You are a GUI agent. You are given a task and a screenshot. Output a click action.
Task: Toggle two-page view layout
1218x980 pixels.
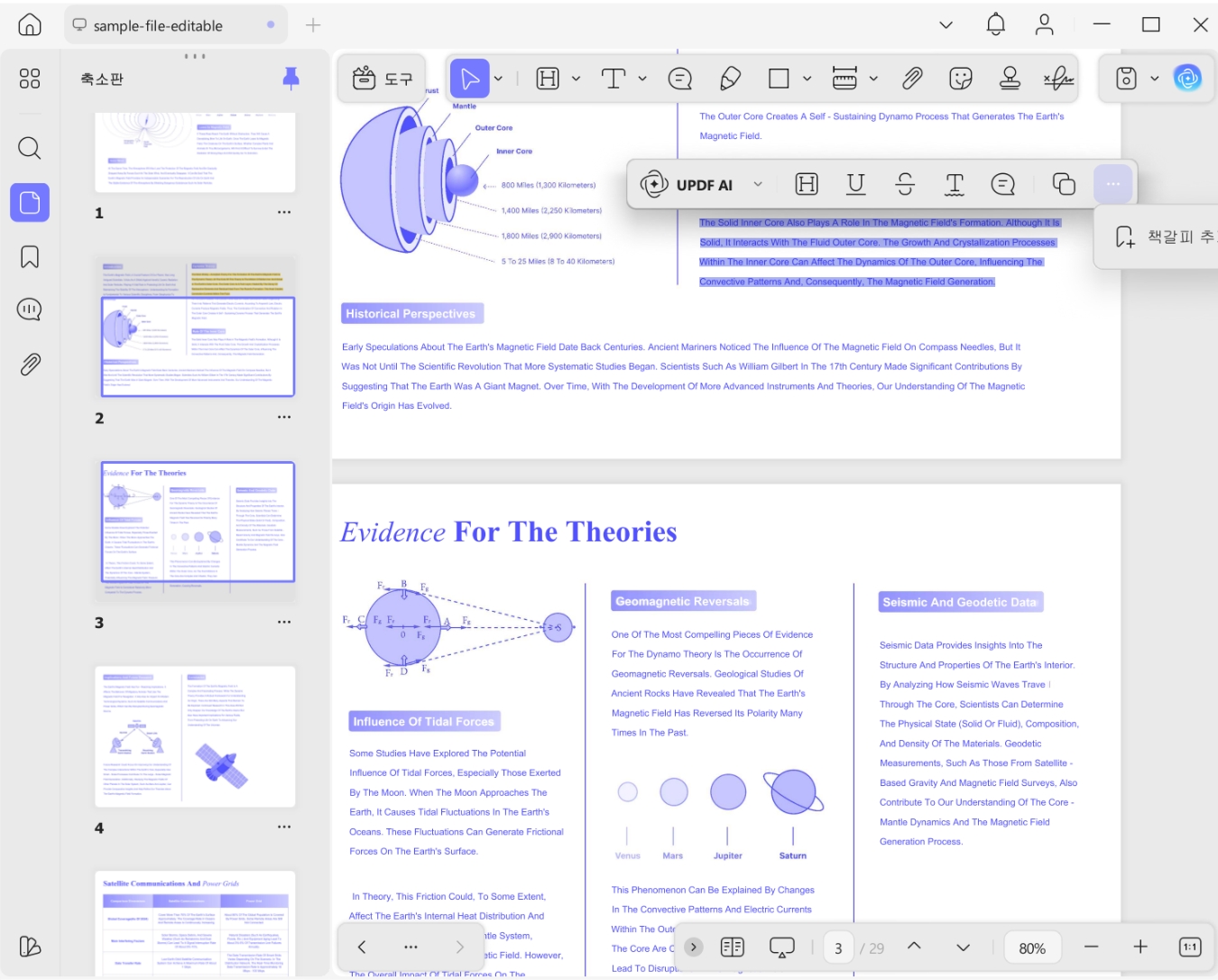pyautogui.click(x=733, y=948)
